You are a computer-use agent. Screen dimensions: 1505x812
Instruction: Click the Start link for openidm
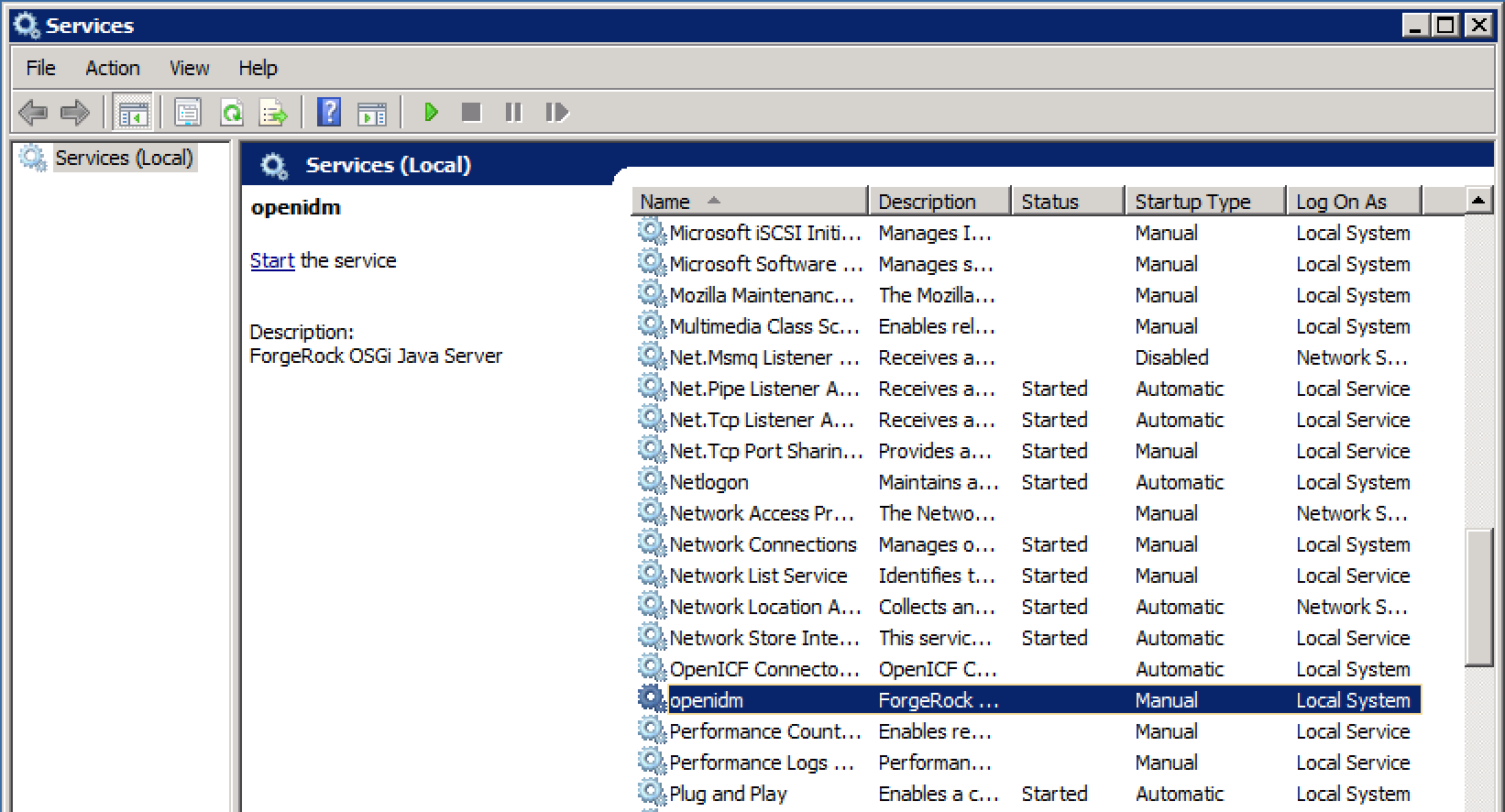point(272,260)
